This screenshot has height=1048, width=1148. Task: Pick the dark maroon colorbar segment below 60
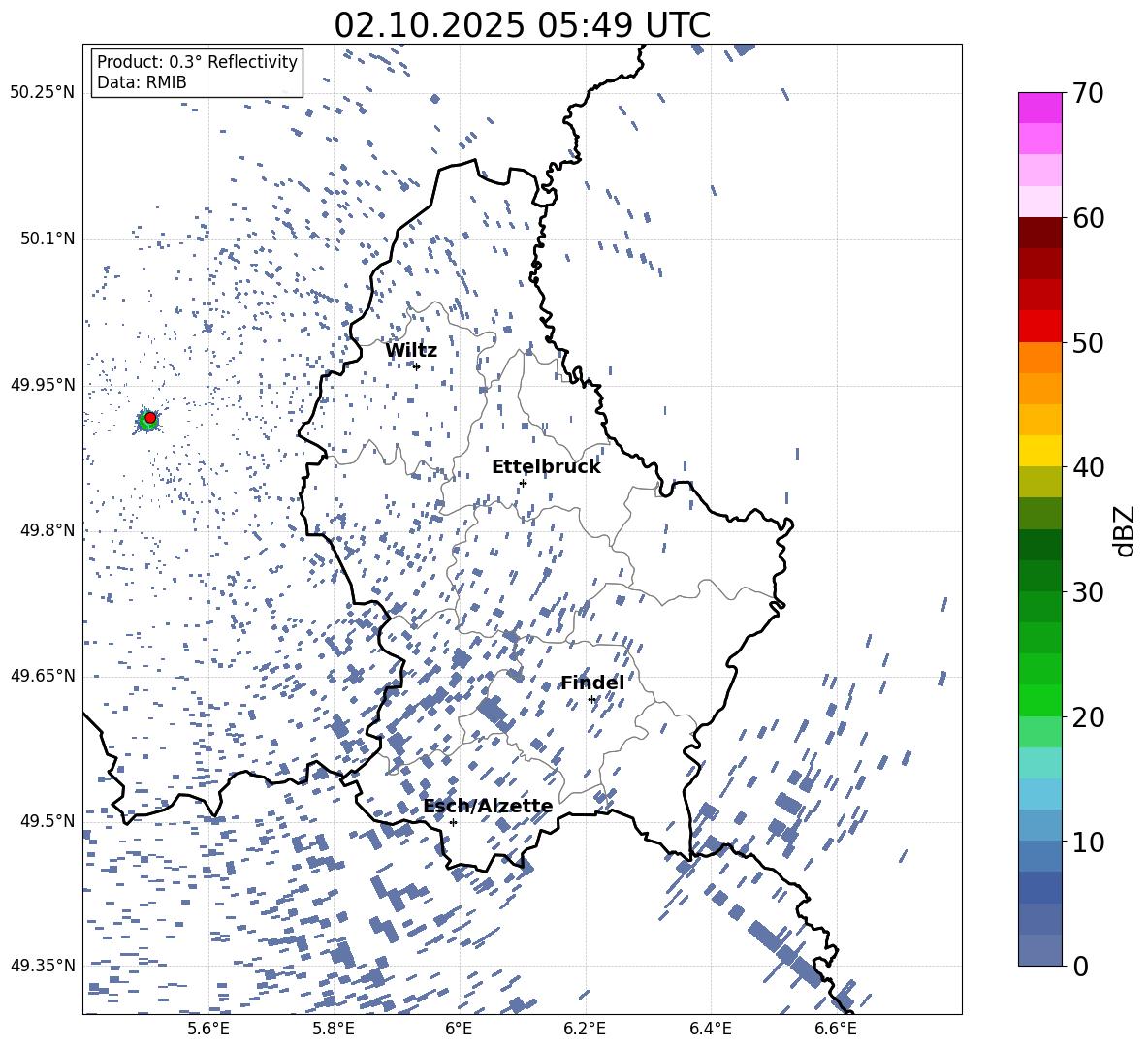click(x=1040, y=234)
